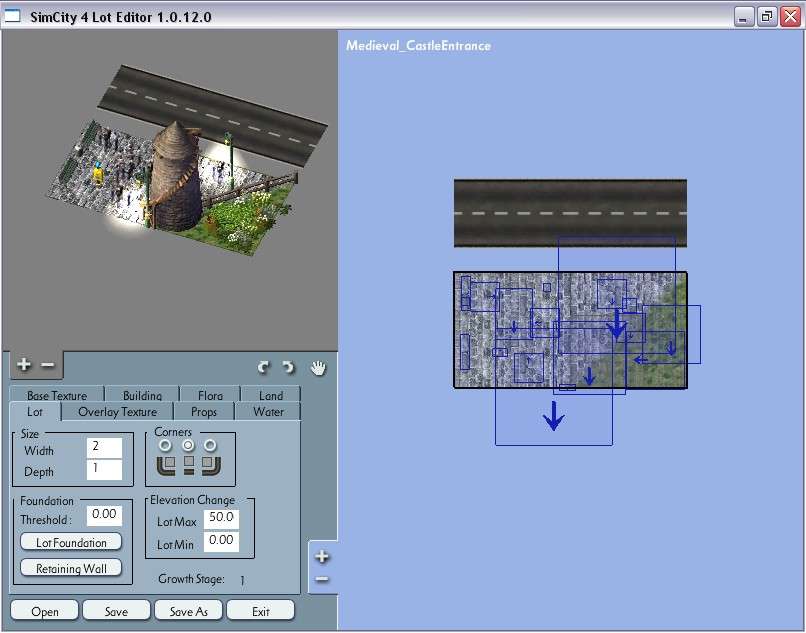Zoom in the 3D preview with plus icon

[24, 365]
